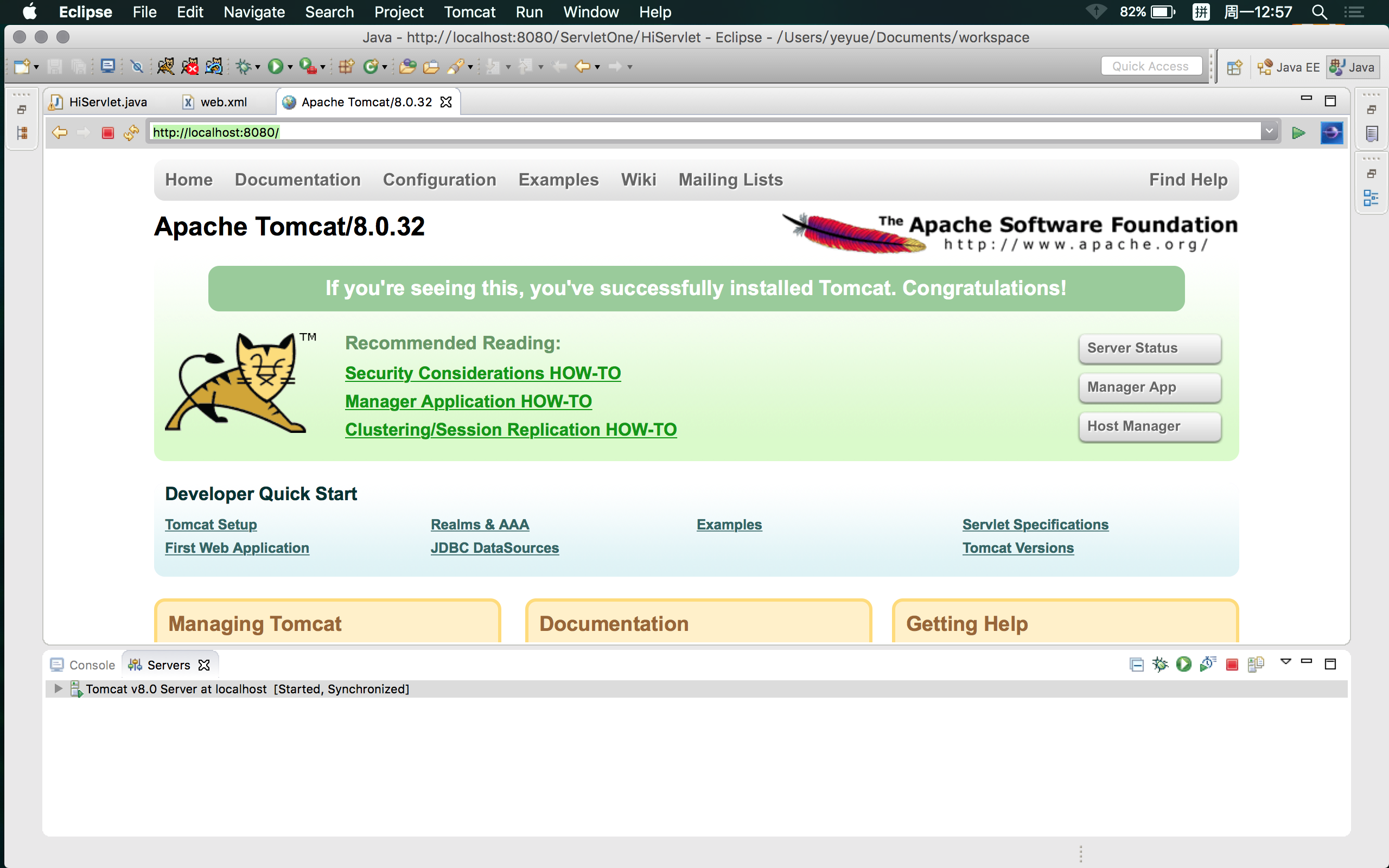Open the JDBC DataSources link
1389x868 pixels.
tap(494, 548)
